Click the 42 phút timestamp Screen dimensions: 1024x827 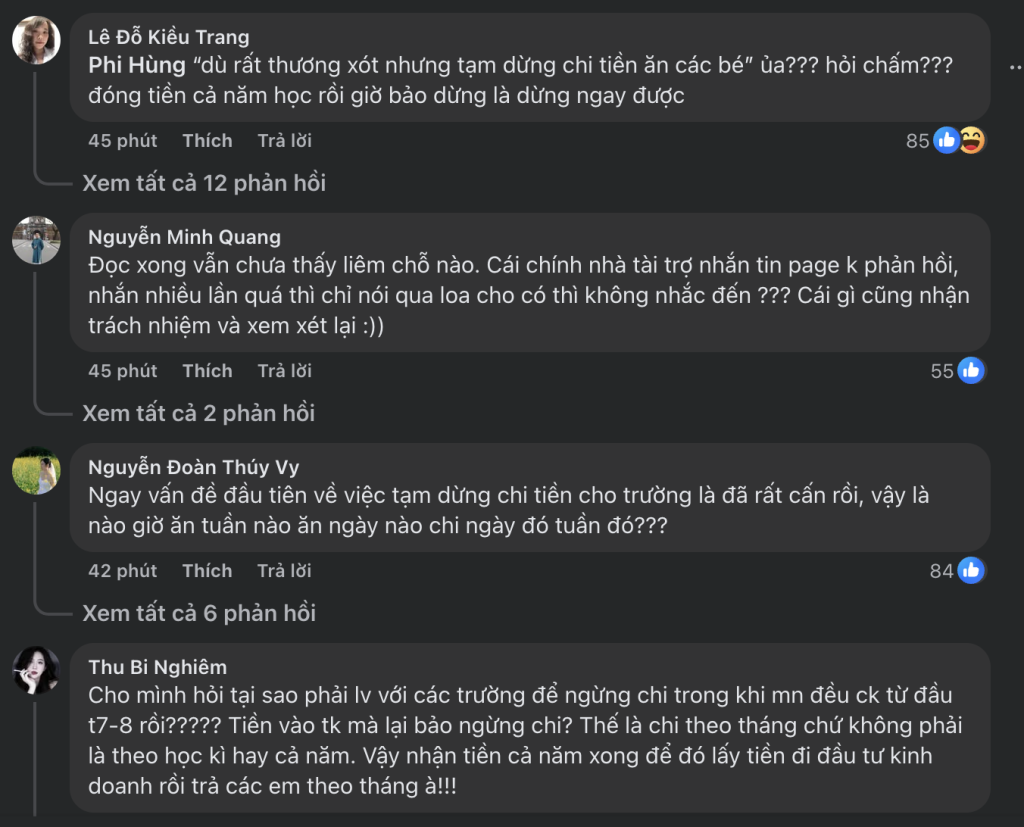[x=122, y=571]
